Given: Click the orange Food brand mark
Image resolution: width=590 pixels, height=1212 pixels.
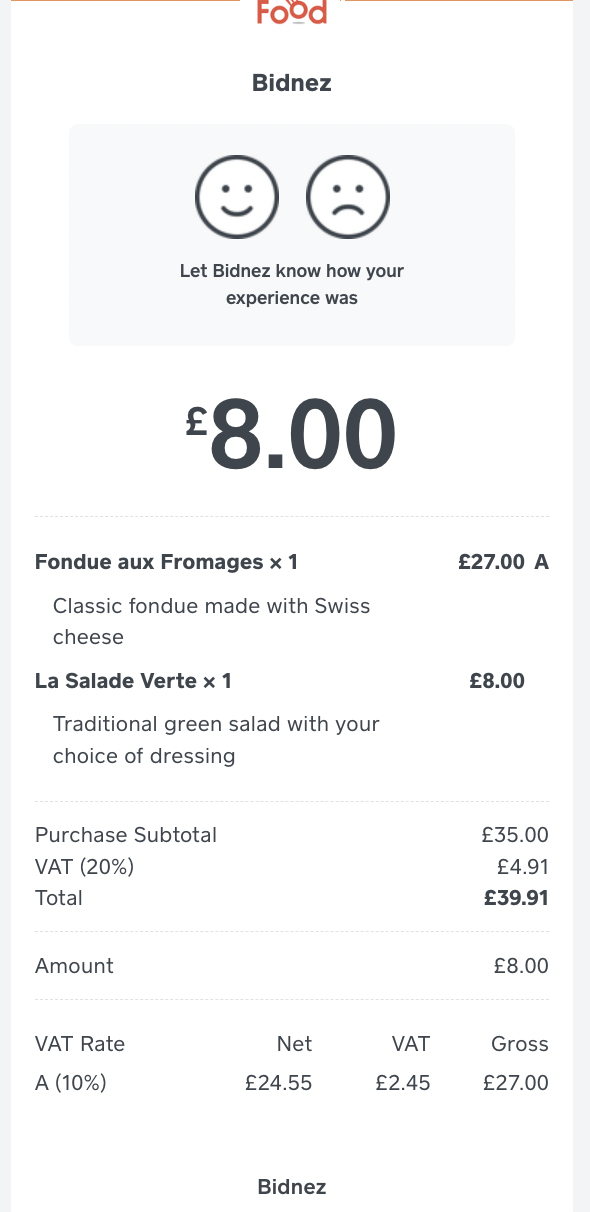Looking at the screenshot, I should 291,13.
